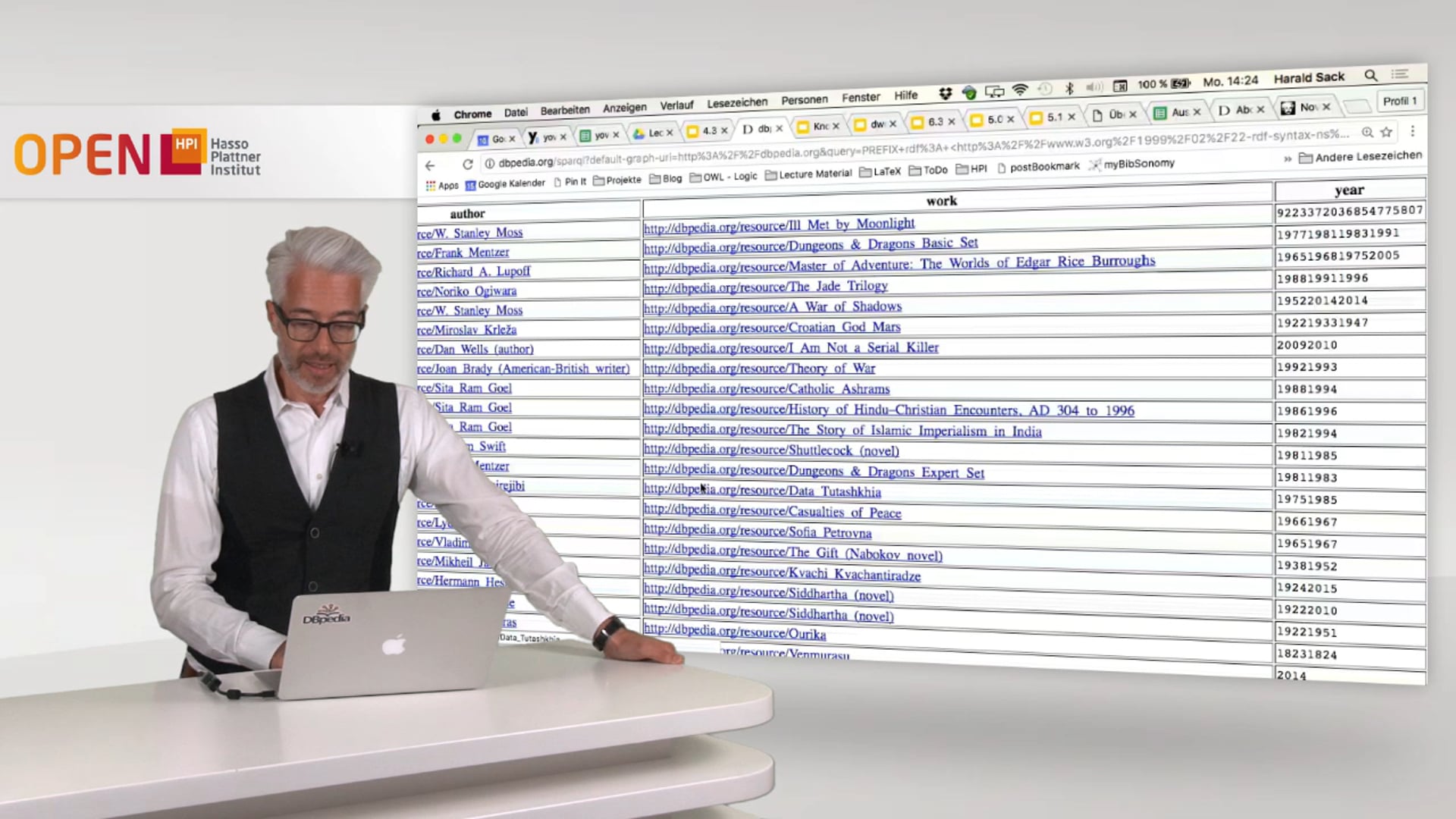Viewport: 1456px width, 819px height.
Task: Open Notification Center via the lines icon
Action: pyautogui.click(x=1400, y=74)
